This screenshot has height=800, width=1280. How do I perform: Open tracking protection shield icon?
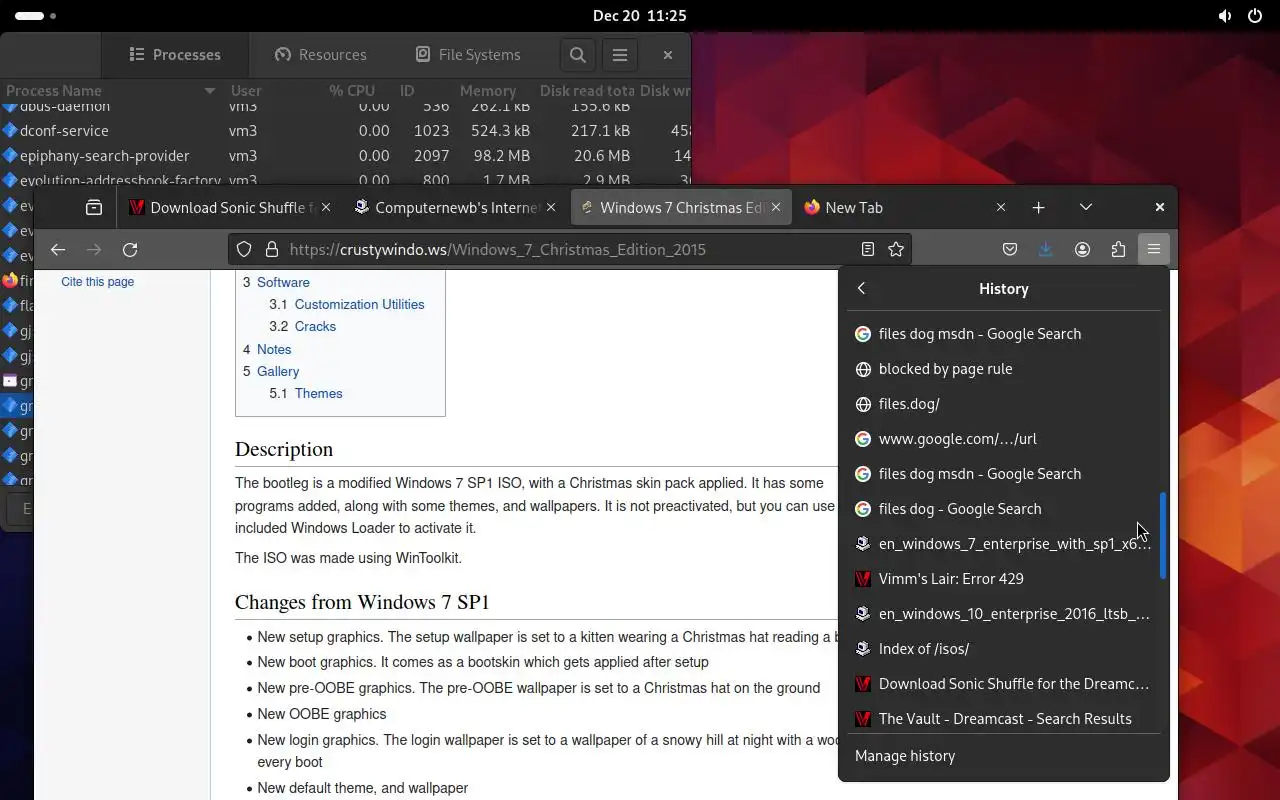[x=244, y=249]
